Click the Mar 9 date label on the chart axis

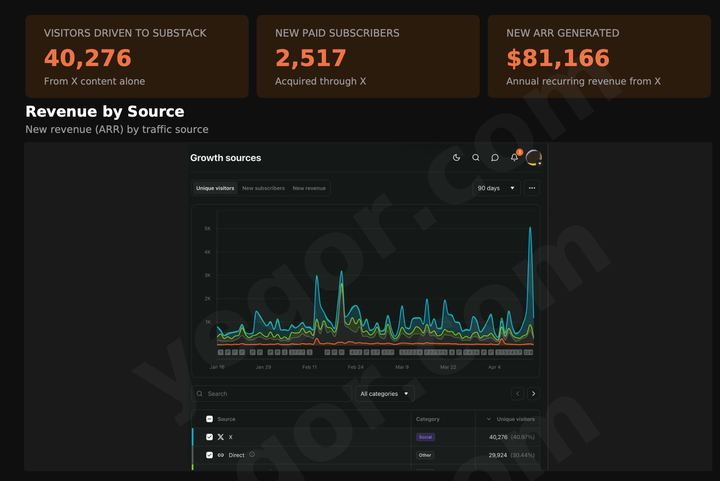click(x=402, y=367)
